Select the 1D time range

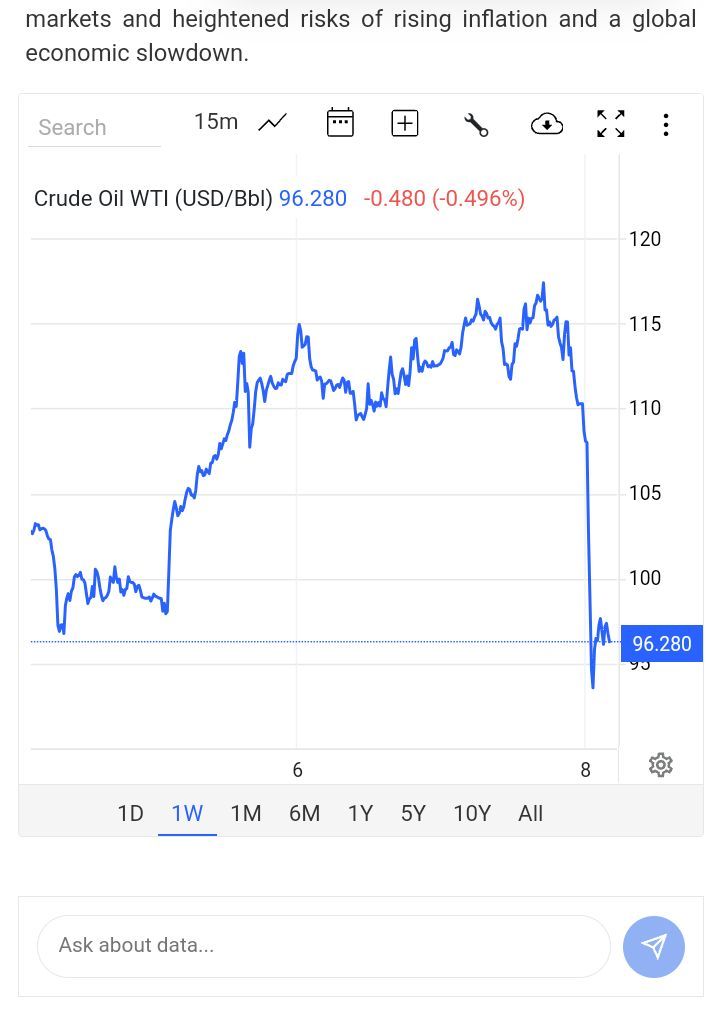(x=130, y=813)
